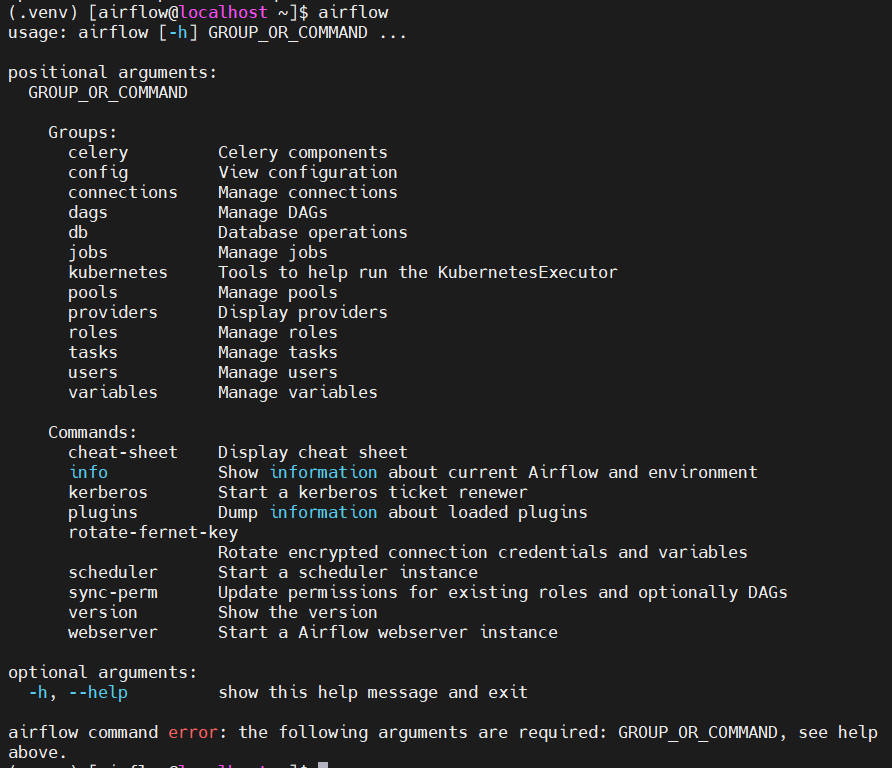Click 'Manage tasks' description

278,353
